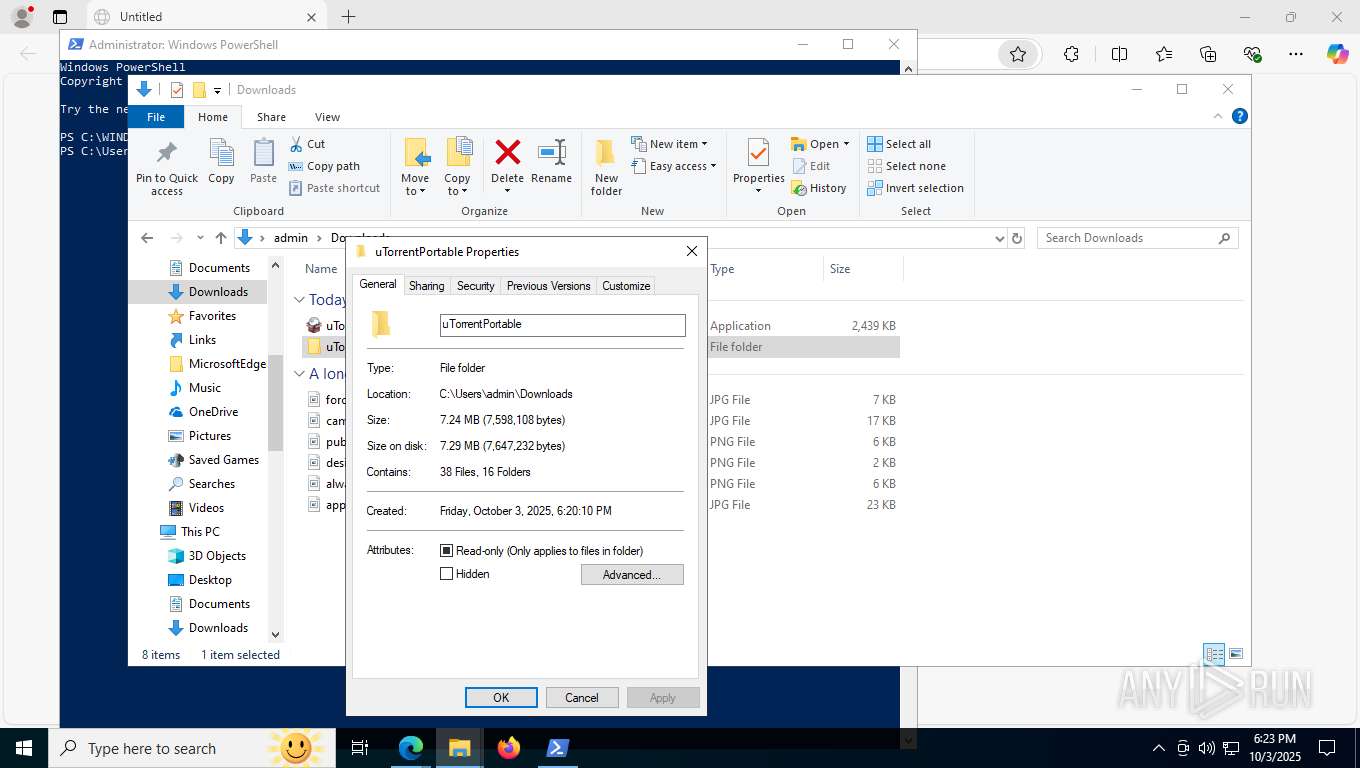Viewport: 1360px width, 768px height.
Task: Click refresh button beside address bar
Action: pos(1017,238)
